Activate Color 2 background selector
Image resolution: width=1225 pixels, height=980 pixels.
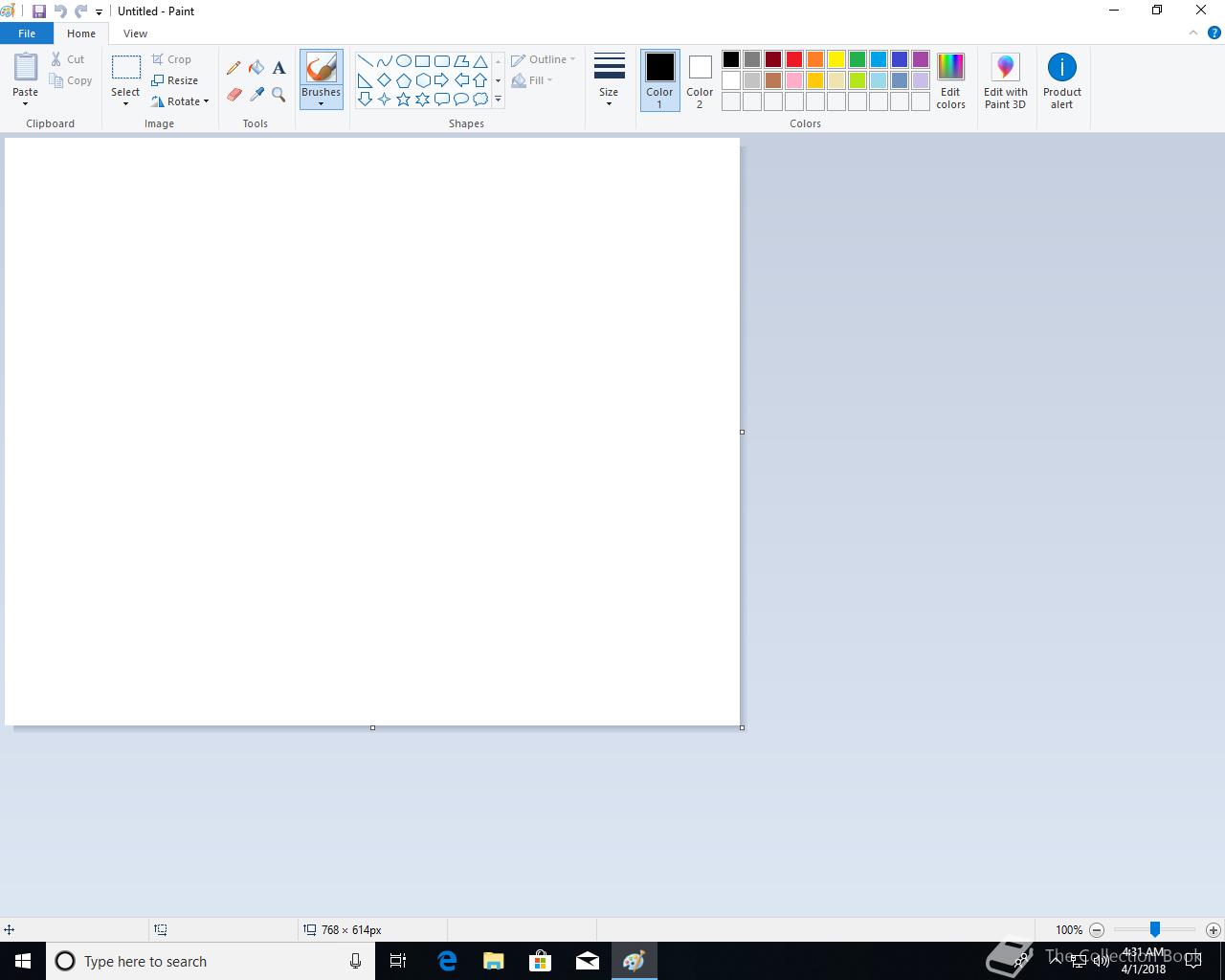click(x=700, y=80)
